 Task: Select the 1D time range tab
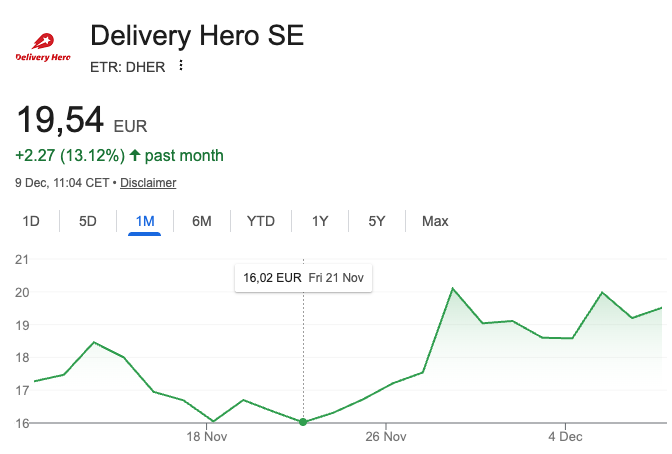pos(31,221)
